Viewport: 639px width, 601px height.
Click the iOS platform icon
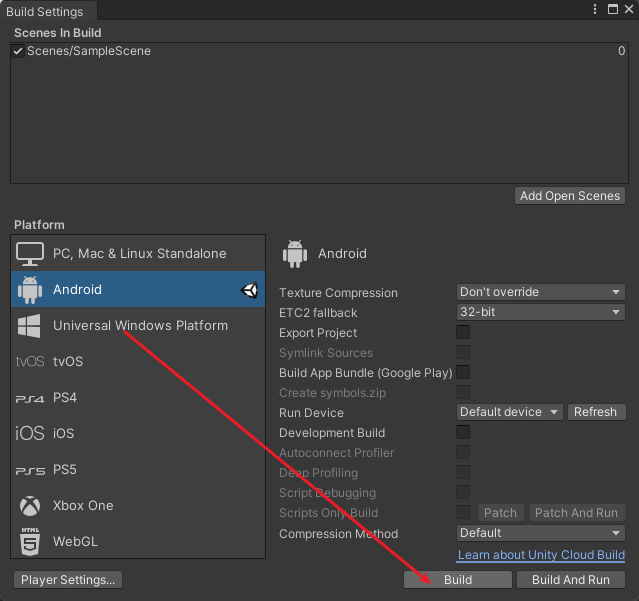[30, 433]
